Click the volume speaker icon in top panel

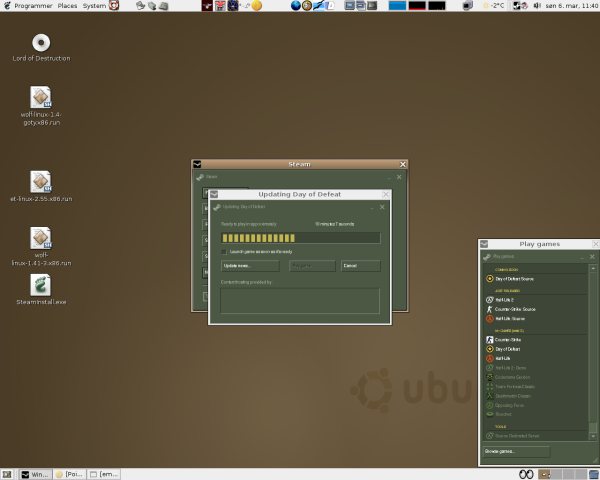click(x=537, y=5)
